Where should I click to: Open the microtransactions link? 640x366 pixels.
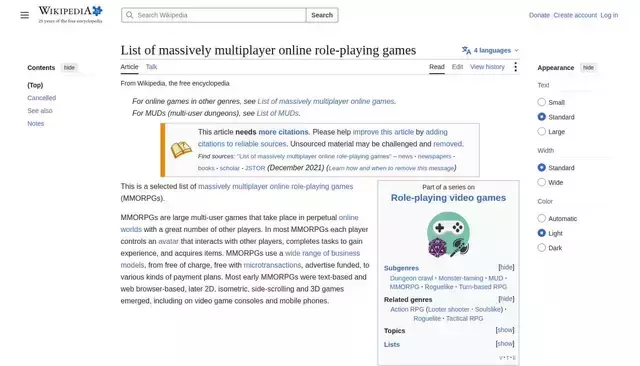[272, 265]
